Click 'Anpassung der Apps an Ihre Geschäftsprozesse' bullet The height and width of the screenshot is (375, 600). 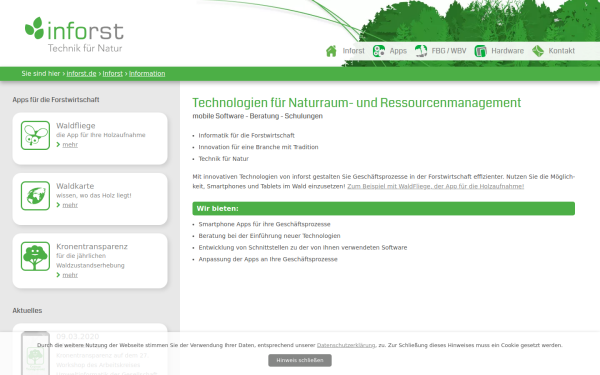tap(268, 259)
